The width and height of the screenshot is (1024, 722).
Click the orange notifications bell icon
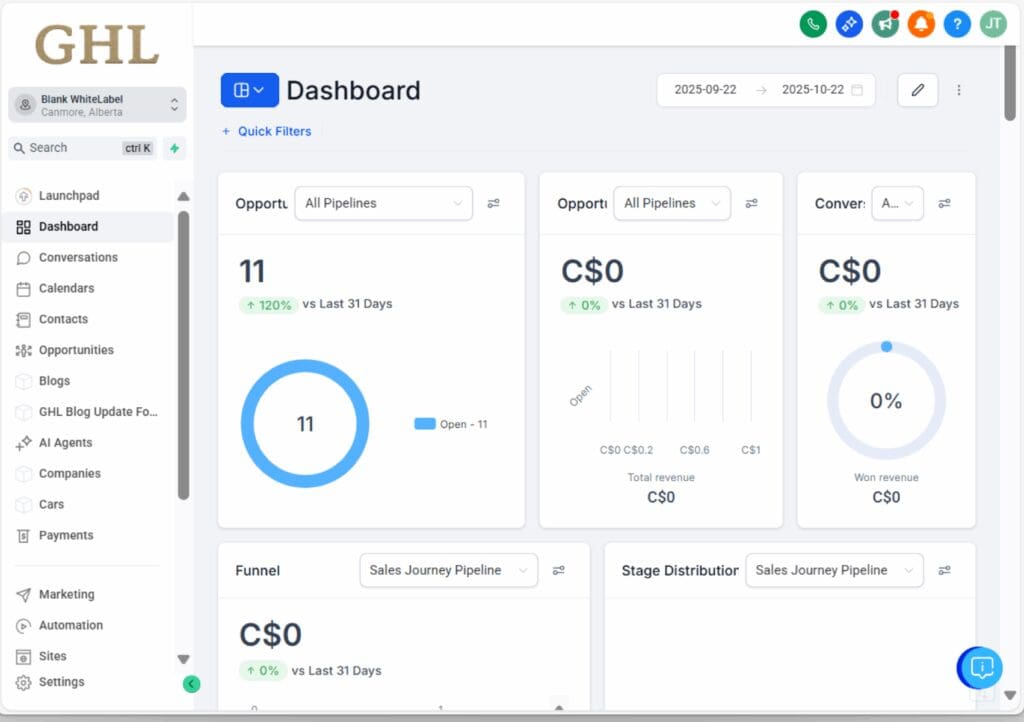[x=921, y=23]
